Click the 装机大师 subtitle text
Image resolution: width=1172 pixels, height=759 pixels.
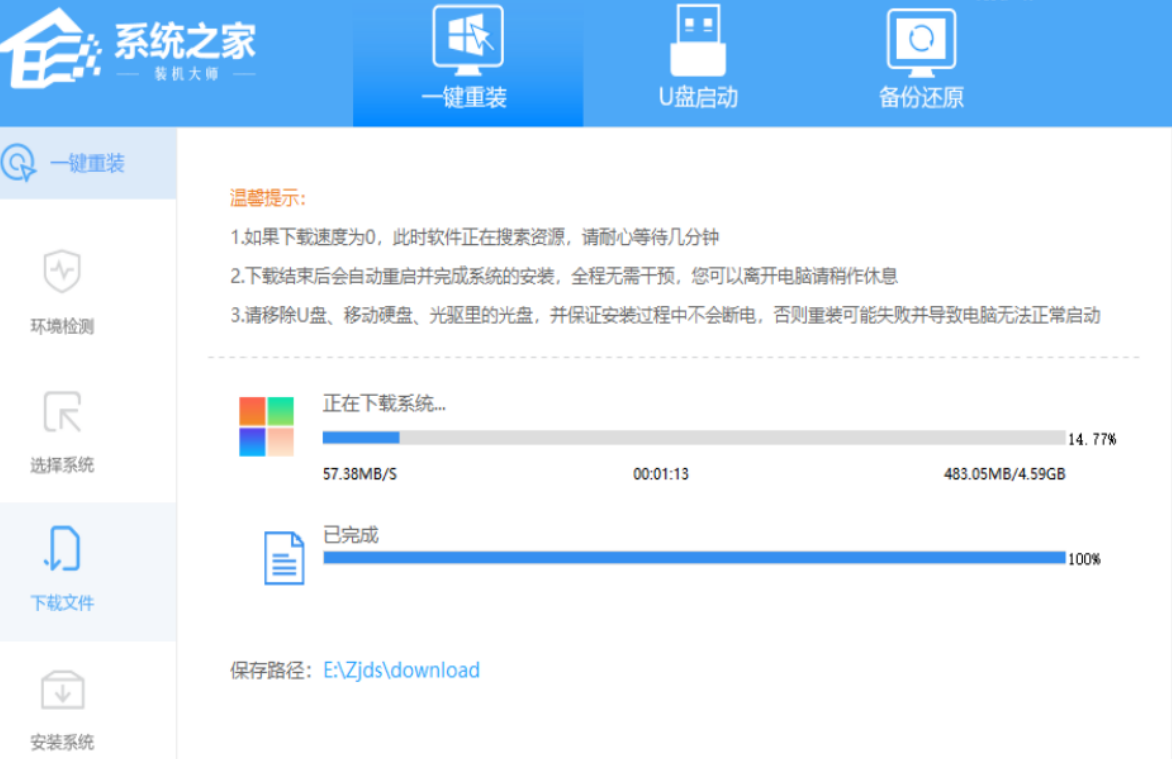tap(187, 73)
